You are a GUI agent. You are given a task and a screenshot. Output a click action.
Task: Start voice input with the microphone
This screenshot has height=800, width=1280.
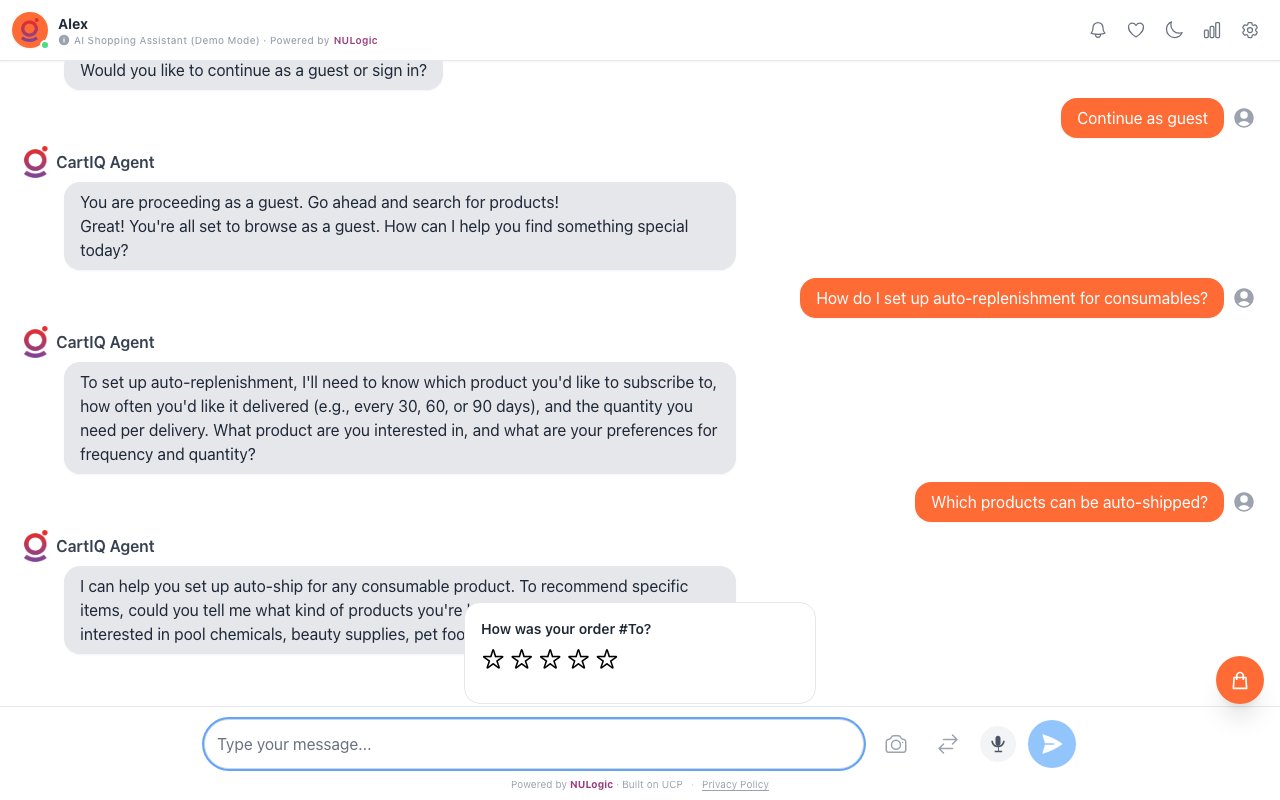(x=997, y=744)
